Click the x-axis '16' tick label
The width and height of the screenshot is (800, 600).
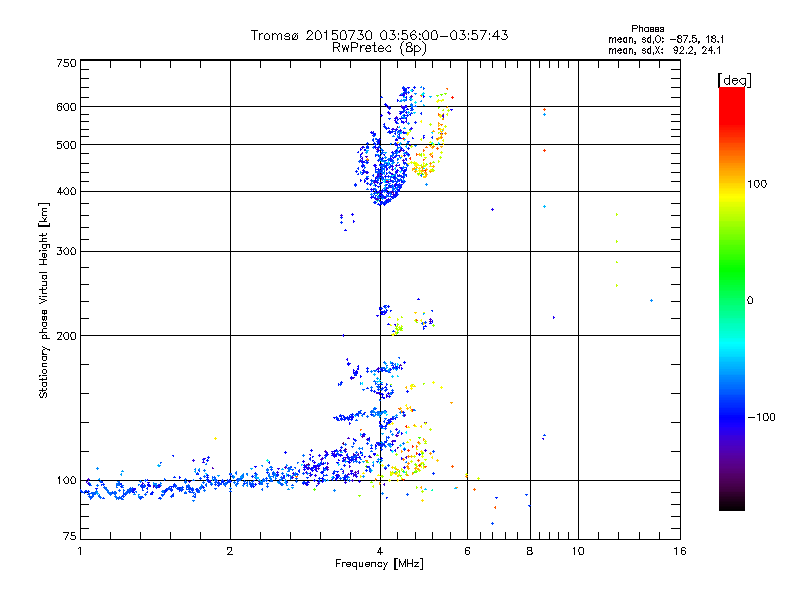pyautogui.click(x=680, y=551)
